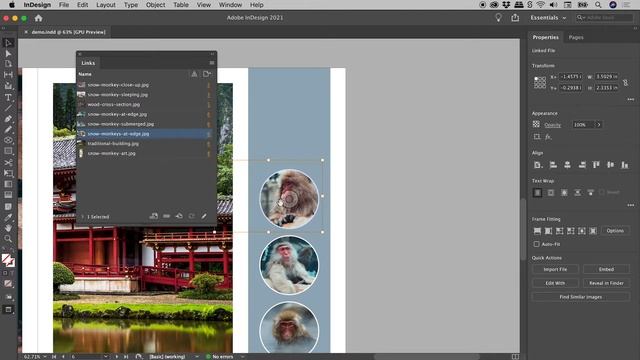
Task: Select the Type tool
Action: pos(8,97)
